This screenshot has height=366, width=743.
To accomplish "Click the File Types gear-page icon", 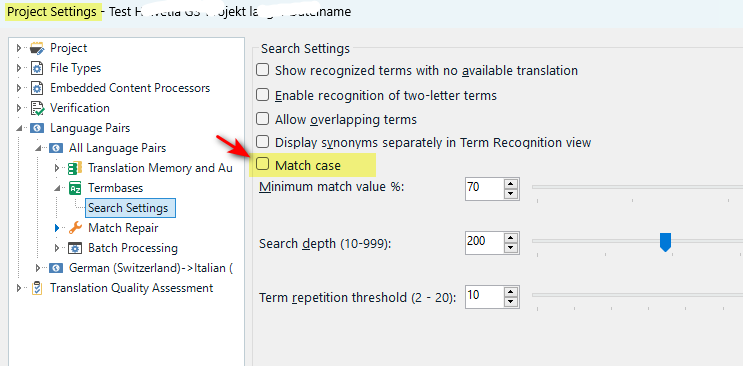I will pos(37,68).
